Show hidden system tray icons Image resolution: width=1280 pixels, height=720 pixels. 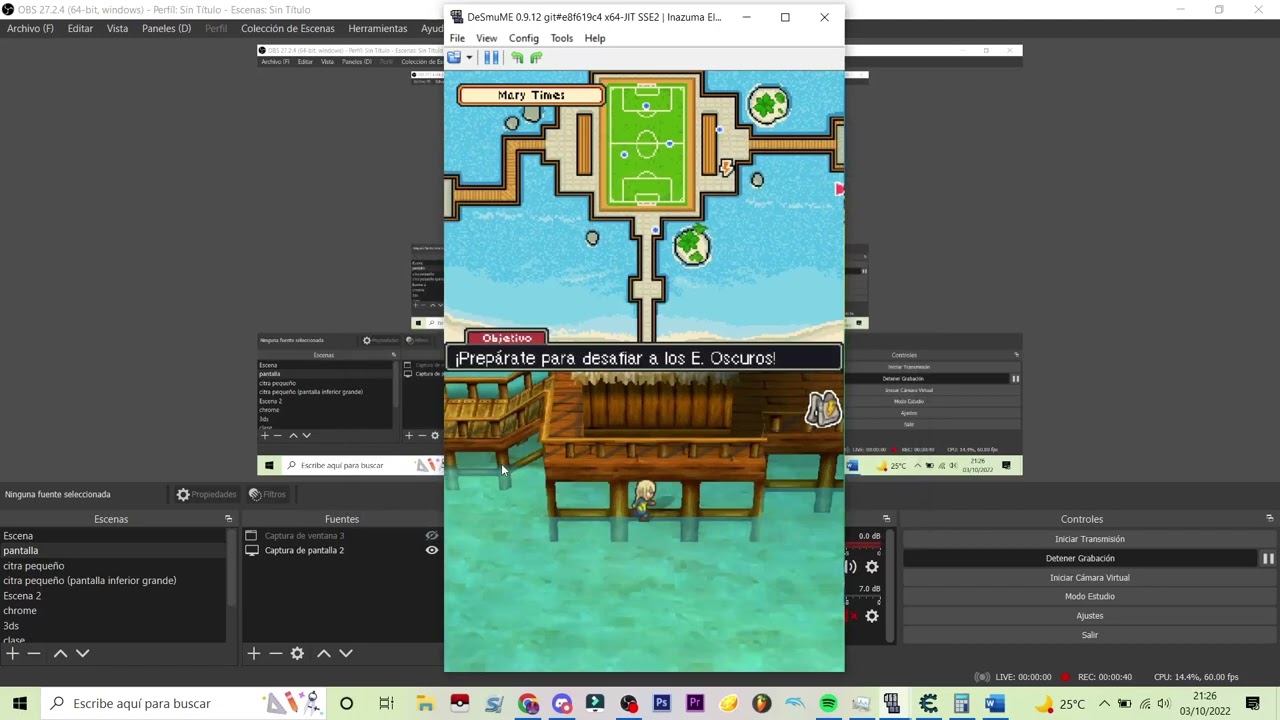pyautogui.click(x=1104, y=704)
